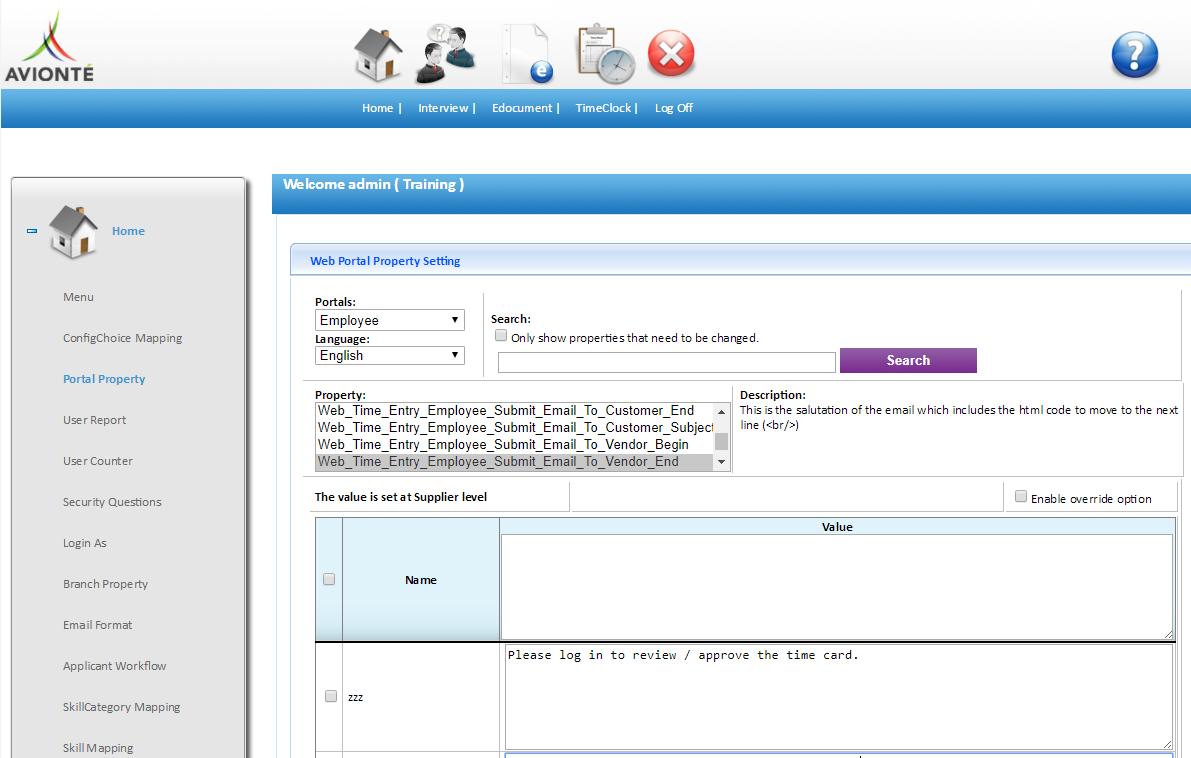1191x758 pixels.
Task: Click the zzz name cell
Action: click(x=420, y=697)
